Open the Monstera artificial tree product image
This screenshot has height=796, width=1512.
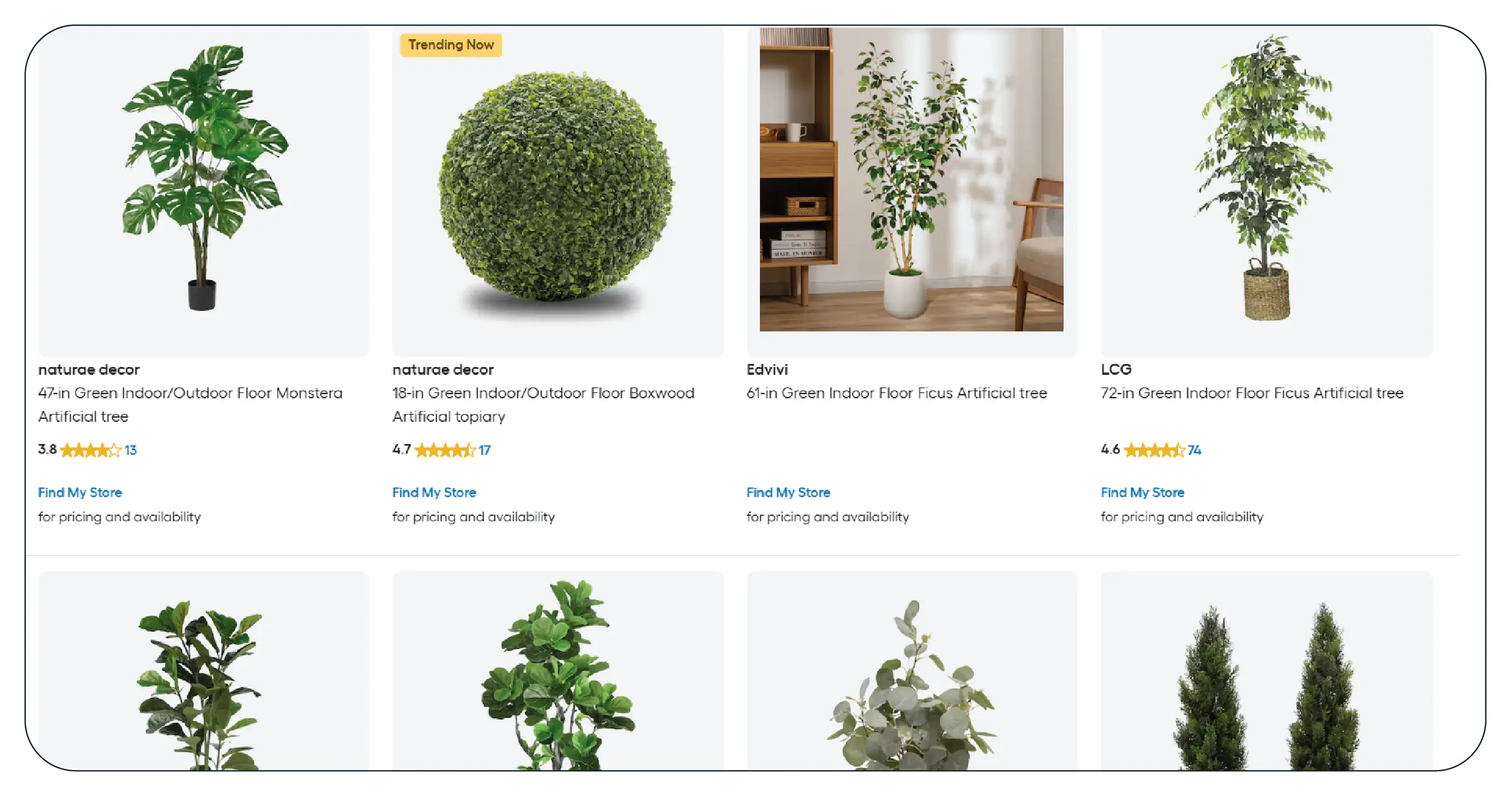click(203, 191)
